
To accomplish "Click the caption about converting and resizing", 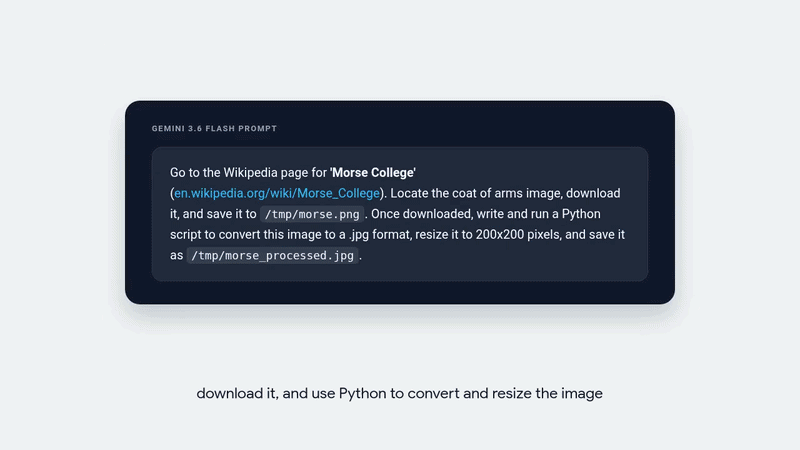I will (x=399, y=393).
